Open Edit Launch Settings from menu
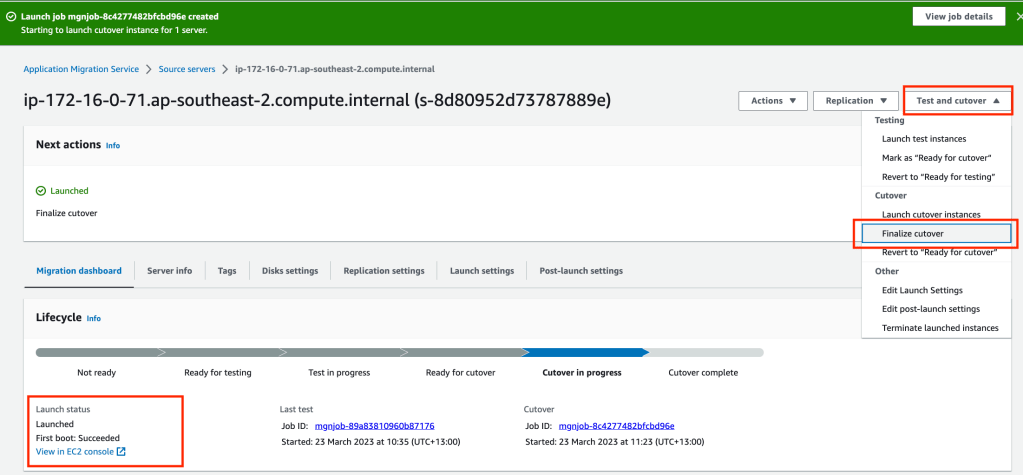 [x=922, y=290]
